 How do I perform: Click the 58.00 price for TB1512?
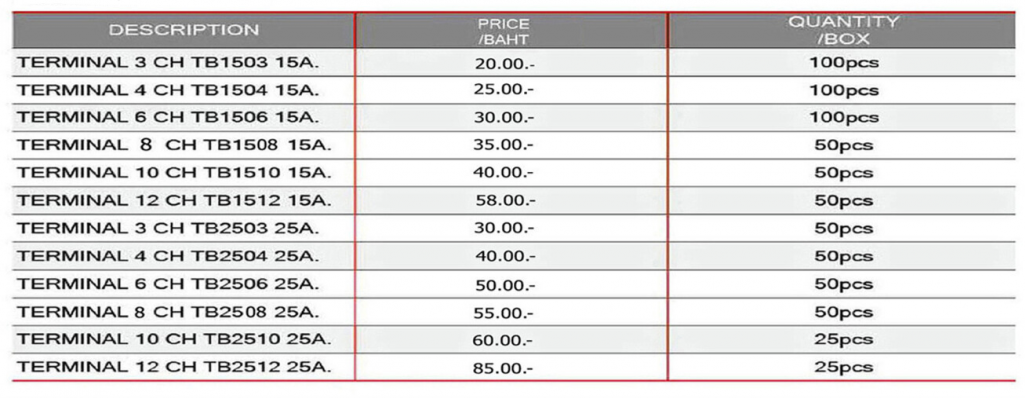[505, 201]
